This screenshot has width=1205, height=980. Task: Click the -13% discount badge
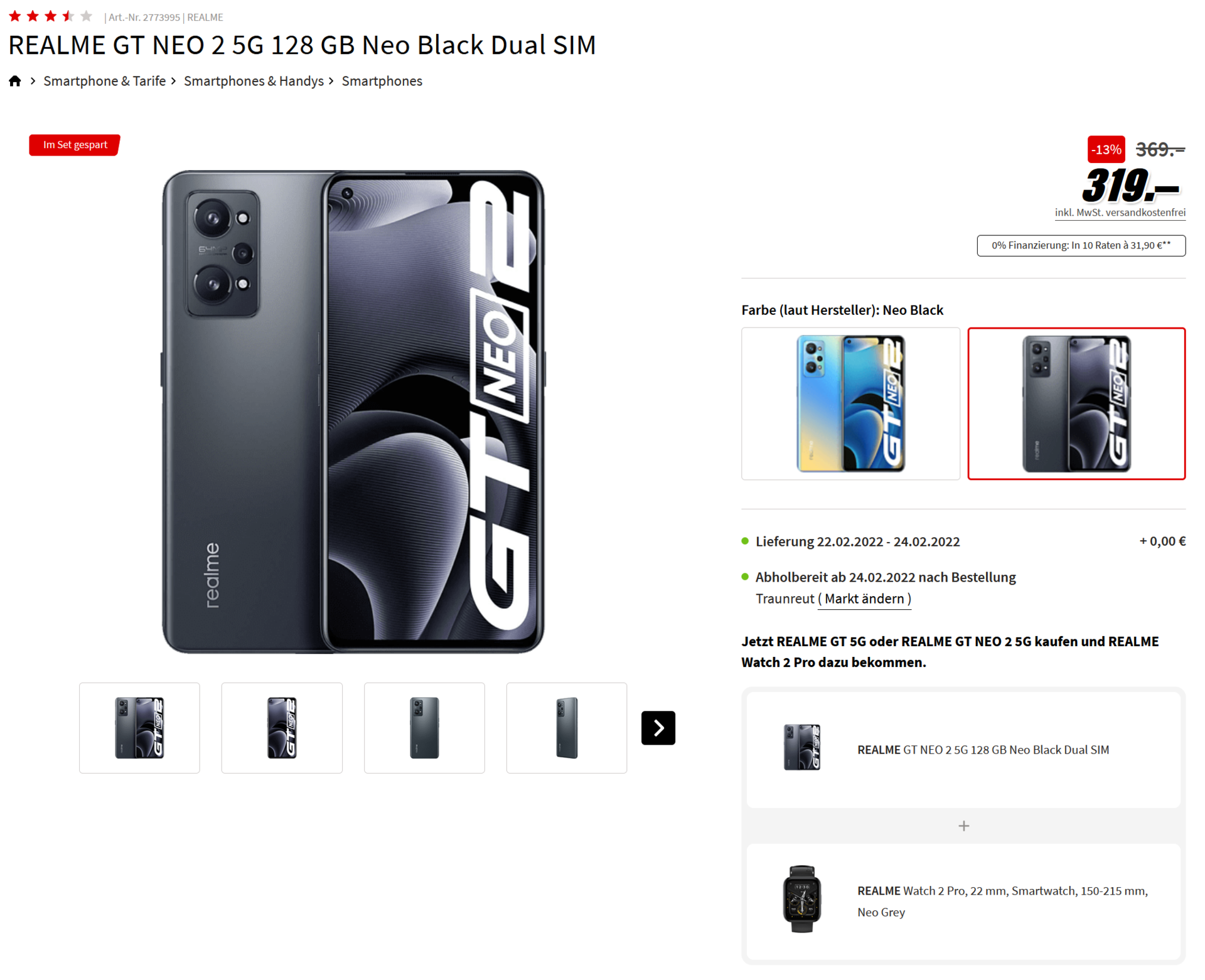click(x=1106, y=149)
